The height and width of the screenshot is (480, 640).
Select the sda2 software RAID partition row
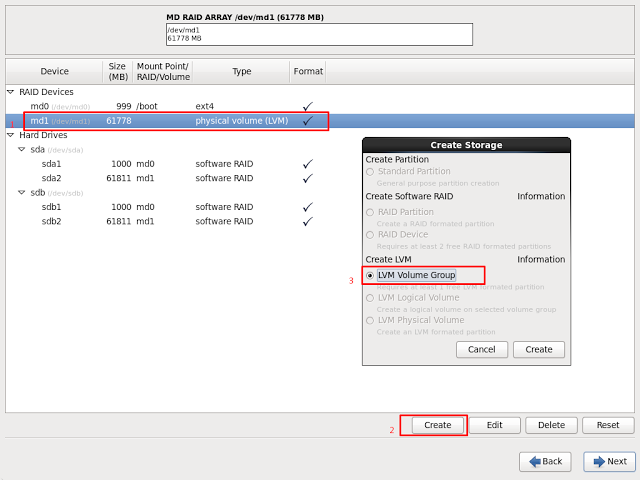150,178
